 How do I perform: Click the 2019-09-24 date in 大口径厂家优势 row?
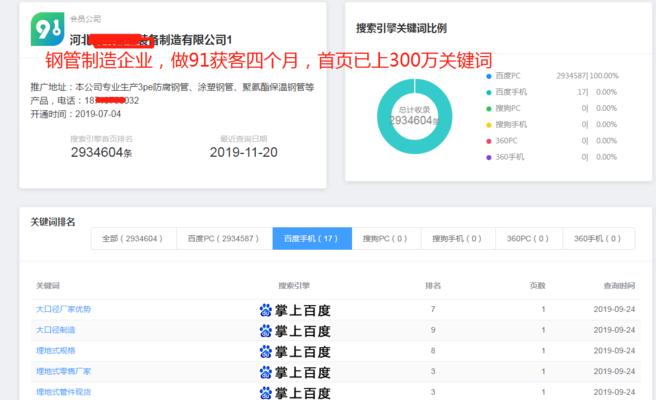tap(614, 309)
